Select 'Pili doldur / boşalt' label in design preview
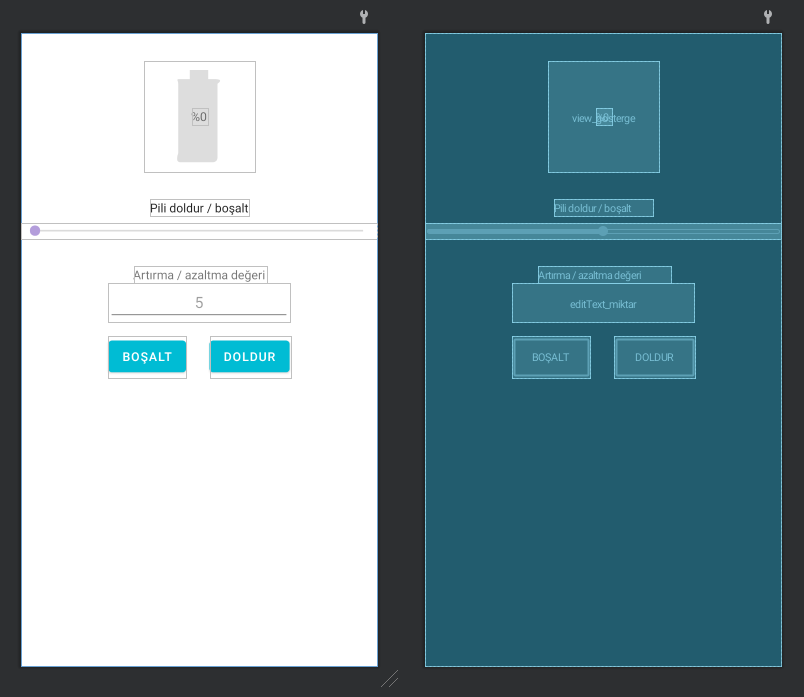The image size is (804, 697). 199,208
